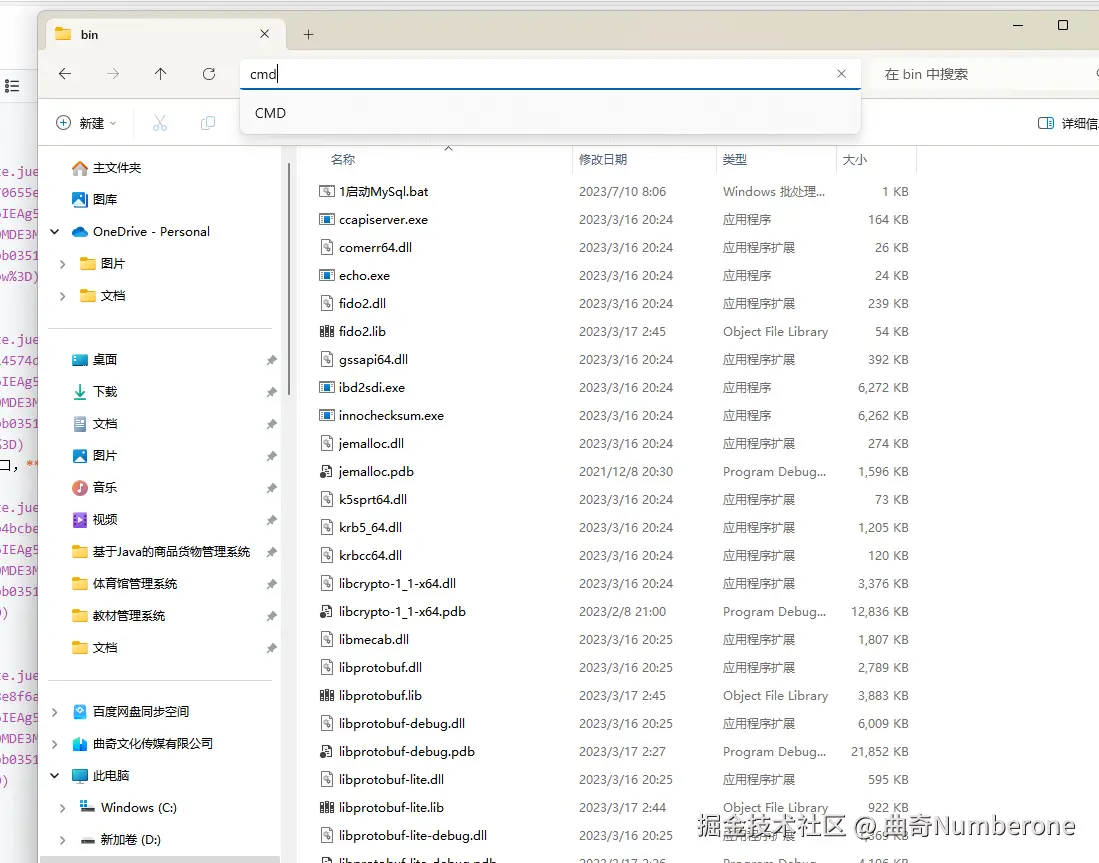Select gssapi64.dll file
This screenshot has height=863, width=1099.
(x=373, y=360)
